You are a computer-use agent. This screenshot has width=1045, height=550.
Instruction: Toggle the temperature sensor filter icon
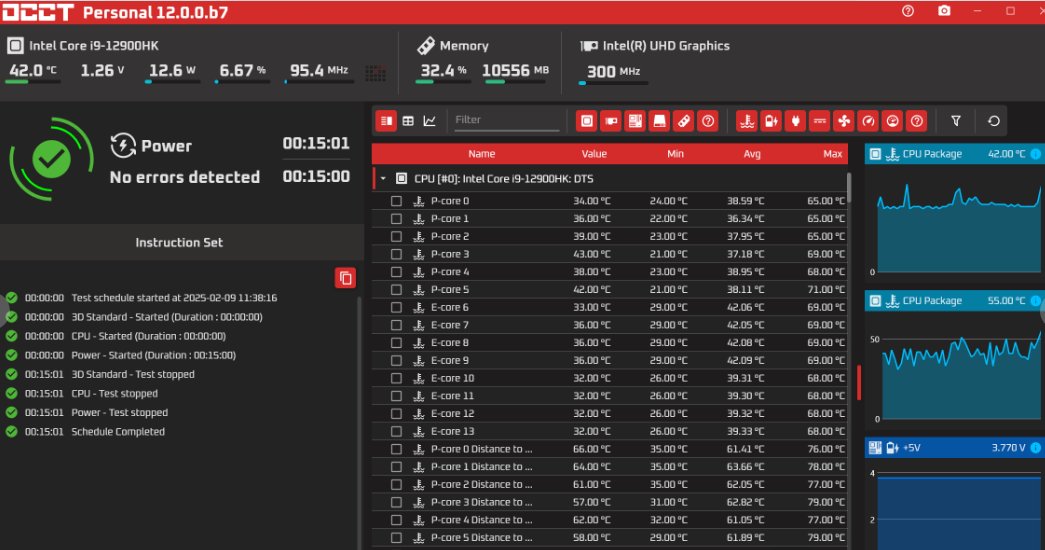pos(746,121)
